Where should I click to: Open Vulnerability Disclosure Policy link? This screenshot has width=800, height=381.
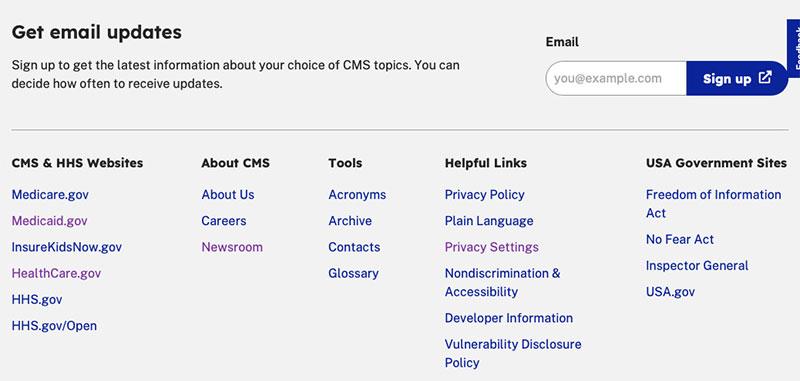coord(513,353)
